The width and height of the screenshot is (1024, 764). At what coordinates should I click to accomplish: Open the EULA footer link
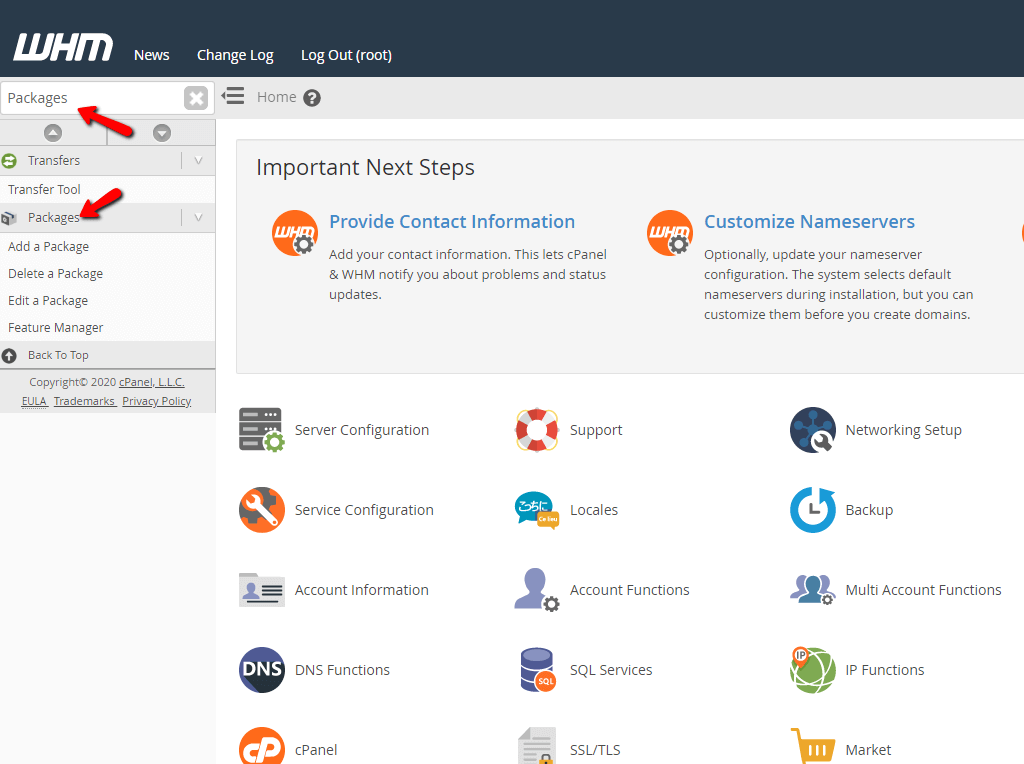pyautogui.click(x=34, y=401)
